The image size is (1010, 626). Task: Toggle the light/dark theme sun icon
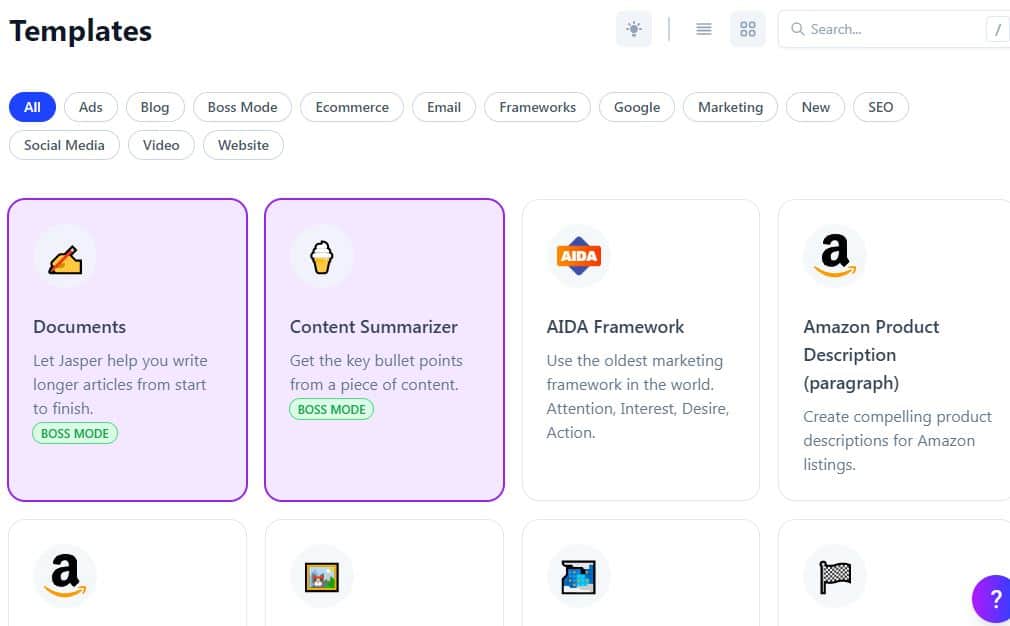click(x=634, y=29)
